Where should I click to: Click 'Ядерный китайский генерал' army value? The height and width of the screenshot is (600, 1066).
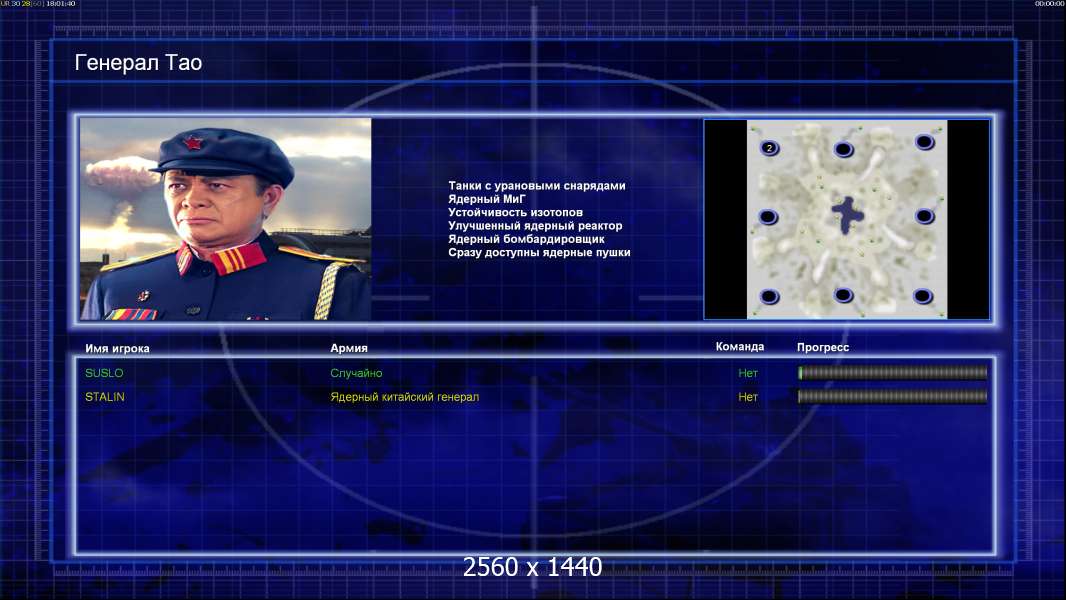pyautogui.click(x=405, y=397)
